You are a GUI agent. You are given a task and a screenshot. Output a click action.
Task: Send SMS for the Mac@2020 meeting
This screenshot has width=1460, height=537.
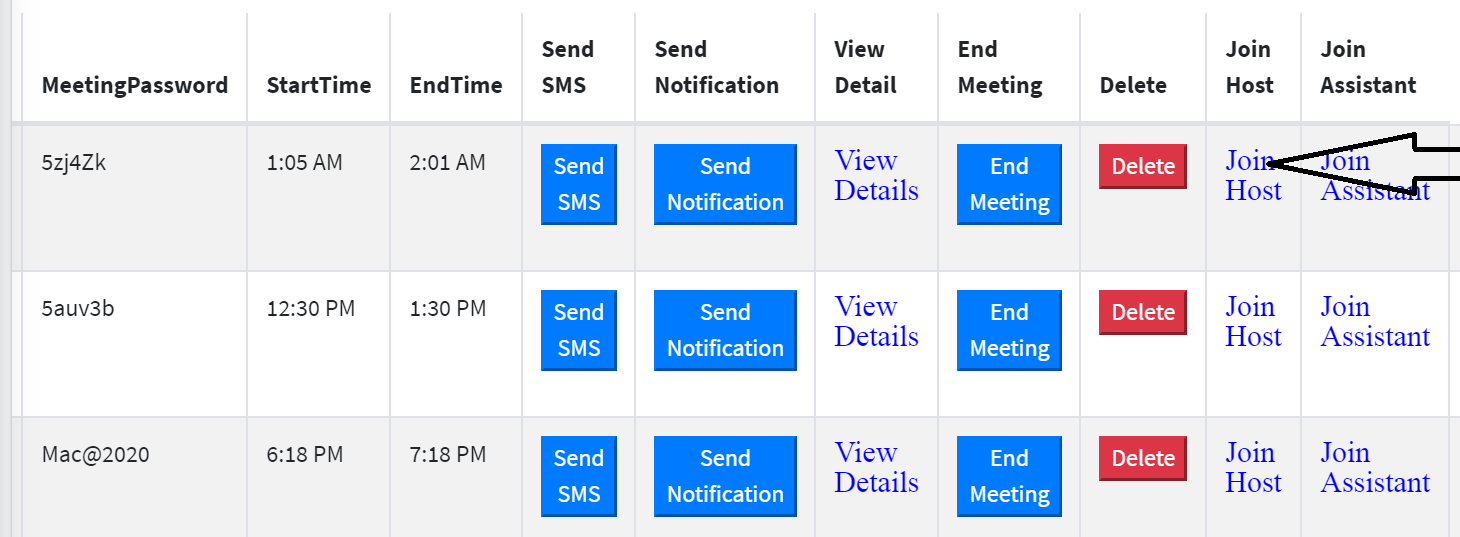tap(579, 476)
